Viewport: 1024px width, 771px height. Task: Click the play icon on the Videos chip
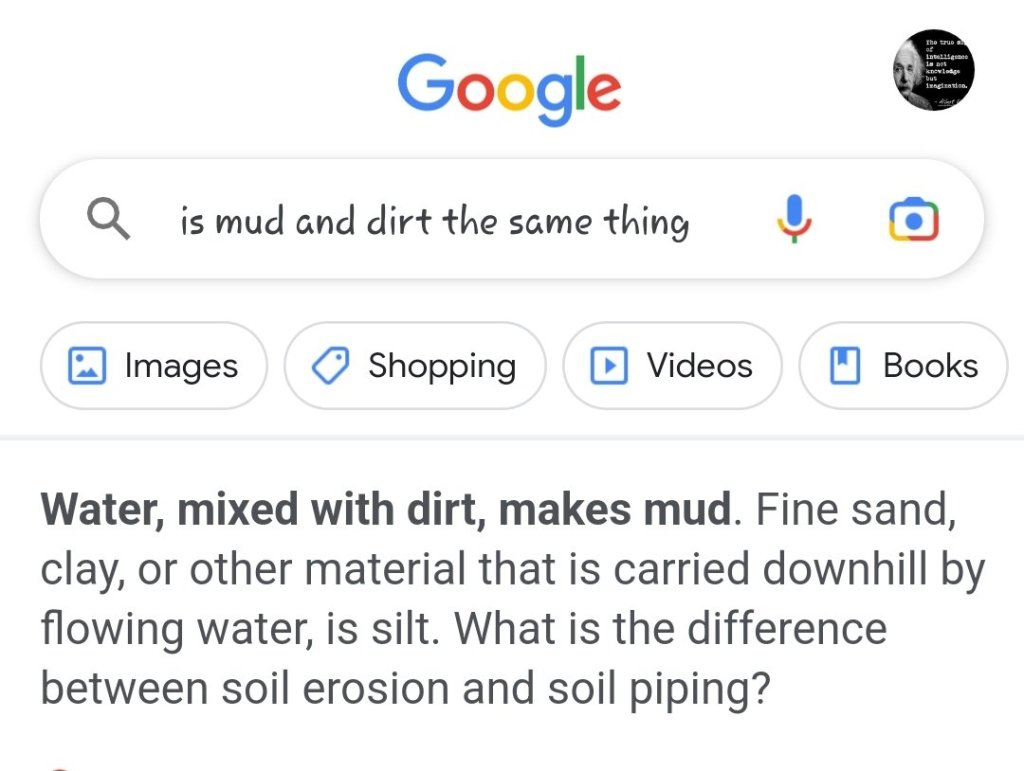608,366
